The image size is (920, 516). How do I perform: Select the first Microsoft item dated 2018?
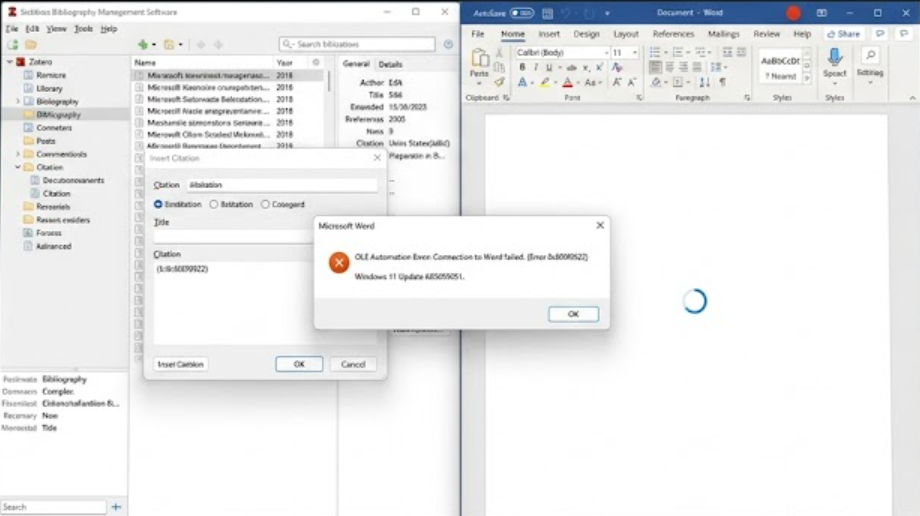[227, 76]
